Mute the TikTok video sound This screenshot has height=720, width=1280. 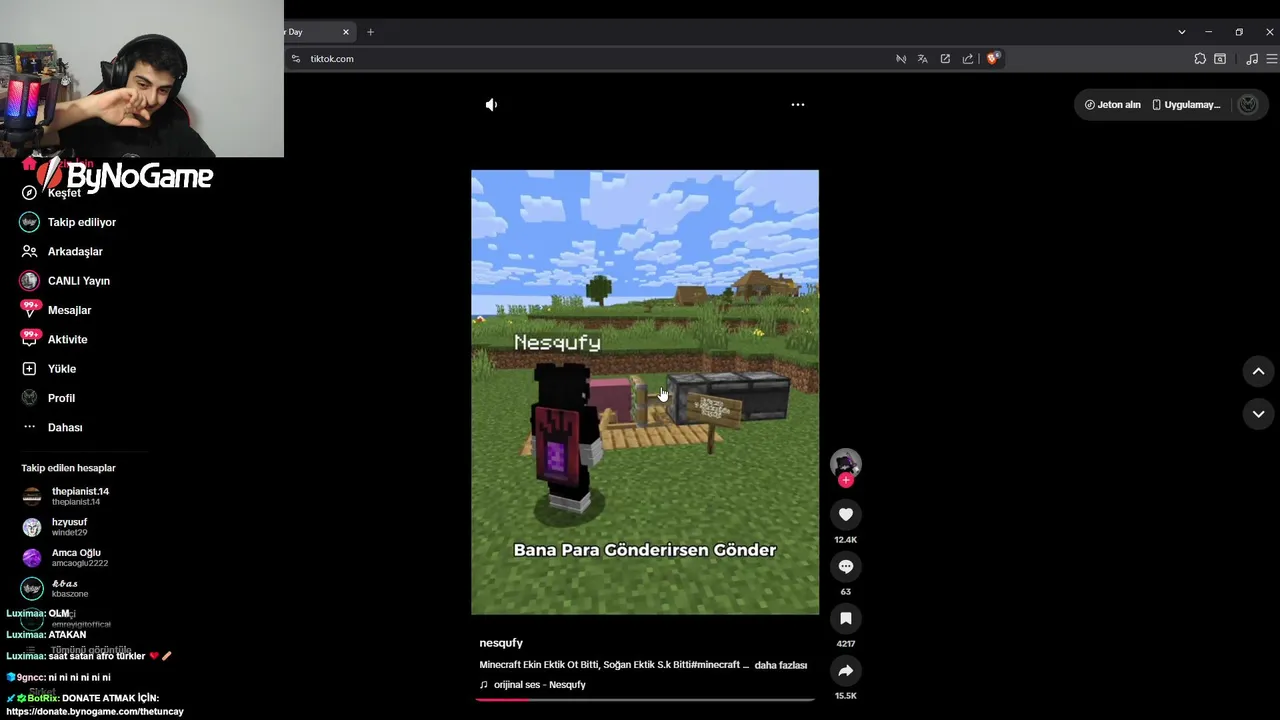click(491, 104)
